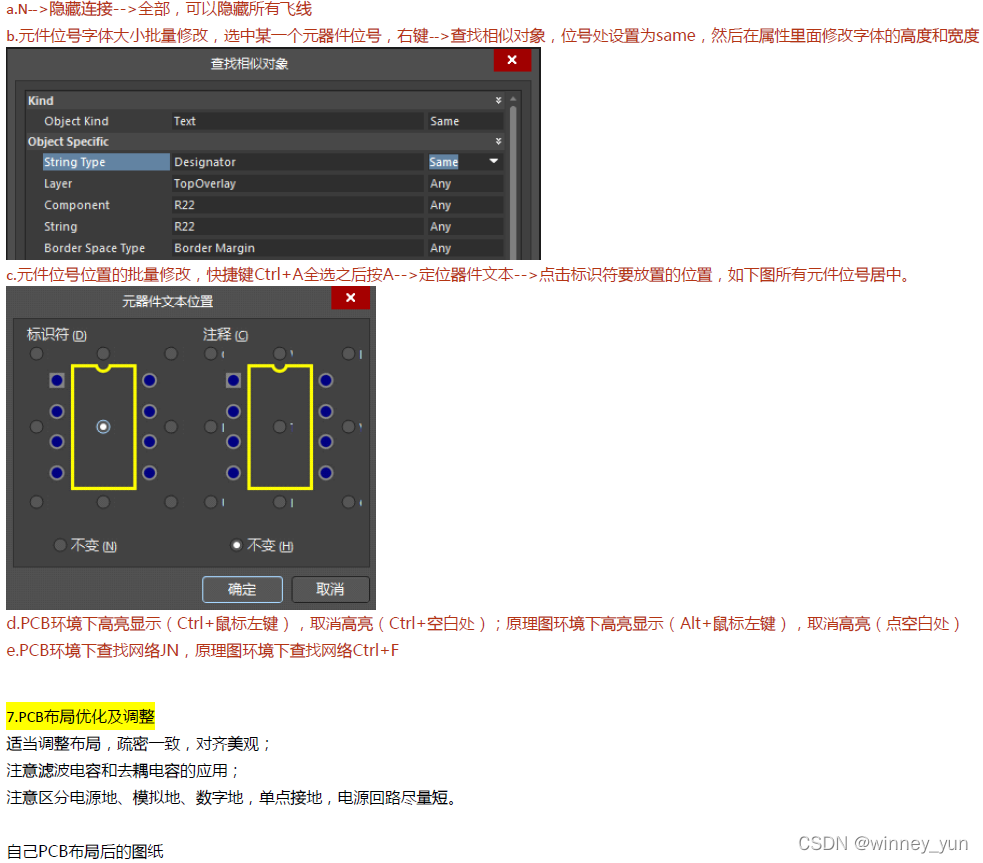Click the 'Any' match cell for Component
The height and width of the screenshot is (863, 983).
click(465, 205)
